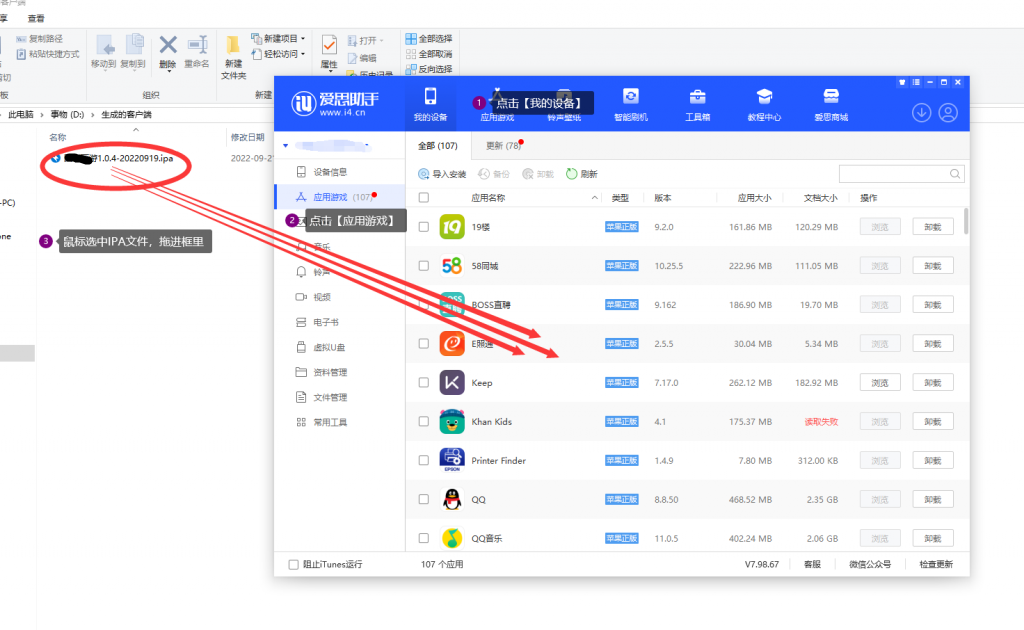Tick the select-all checkbox in app list header
This screenshot has width=1024, height=630.
424,197
